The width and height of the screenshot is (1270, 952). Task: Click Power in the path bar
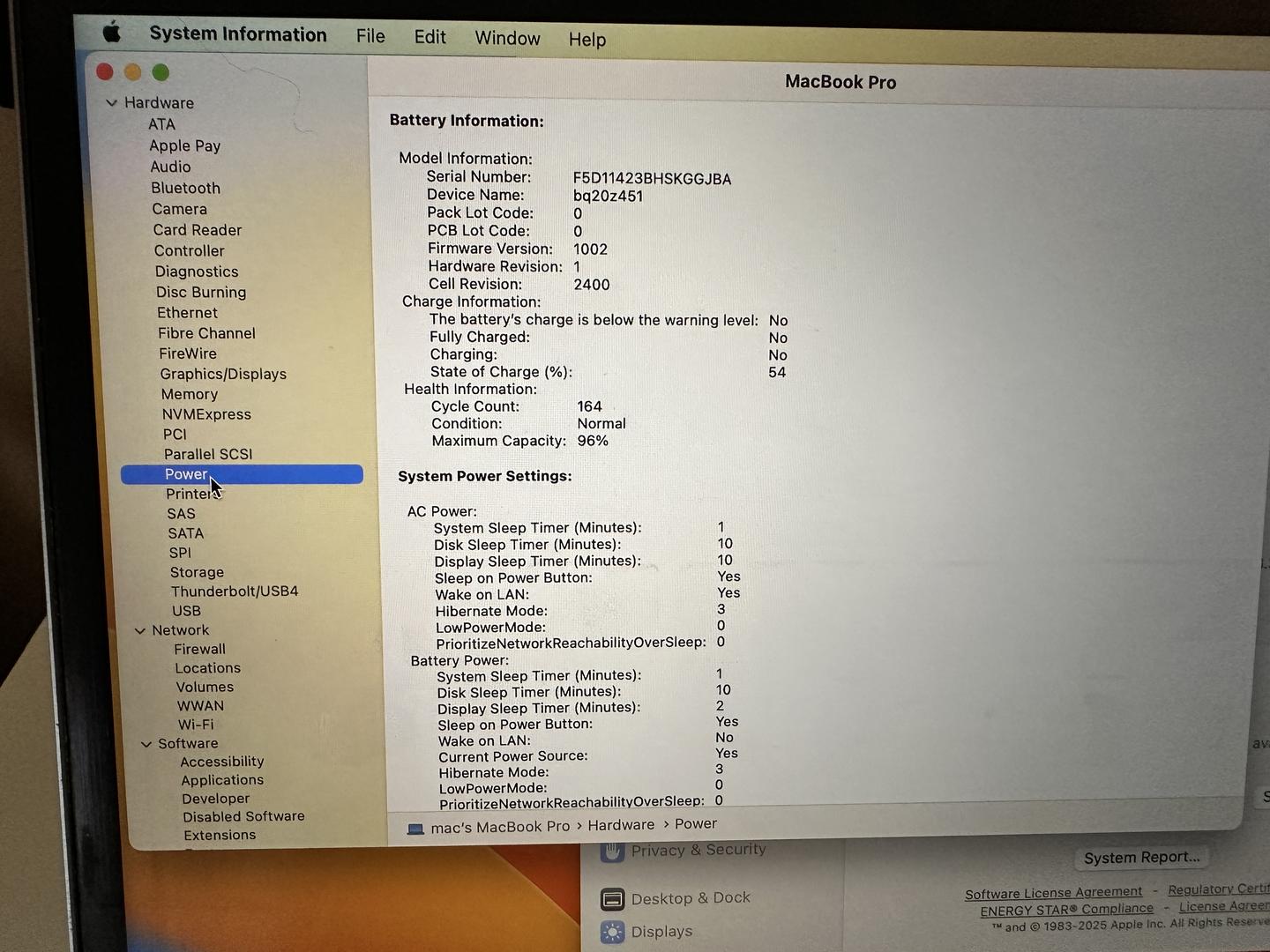point(696,824)
